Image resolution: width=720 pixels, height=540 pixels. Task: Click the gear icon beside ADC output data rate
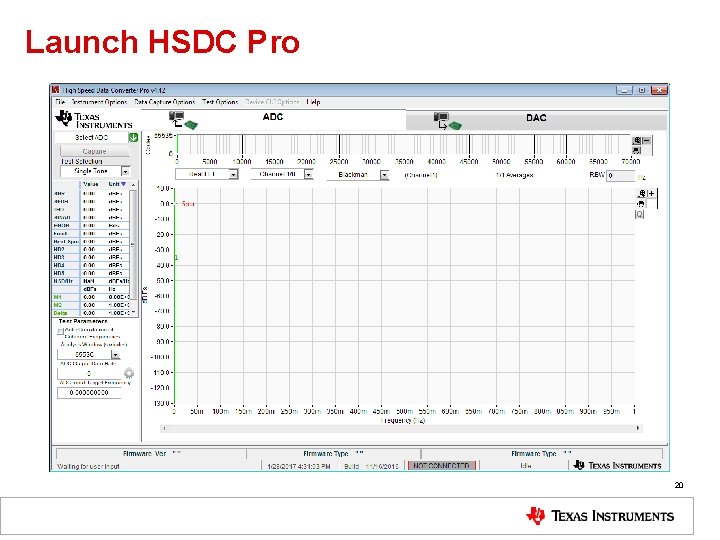click(x=129, y=373)
